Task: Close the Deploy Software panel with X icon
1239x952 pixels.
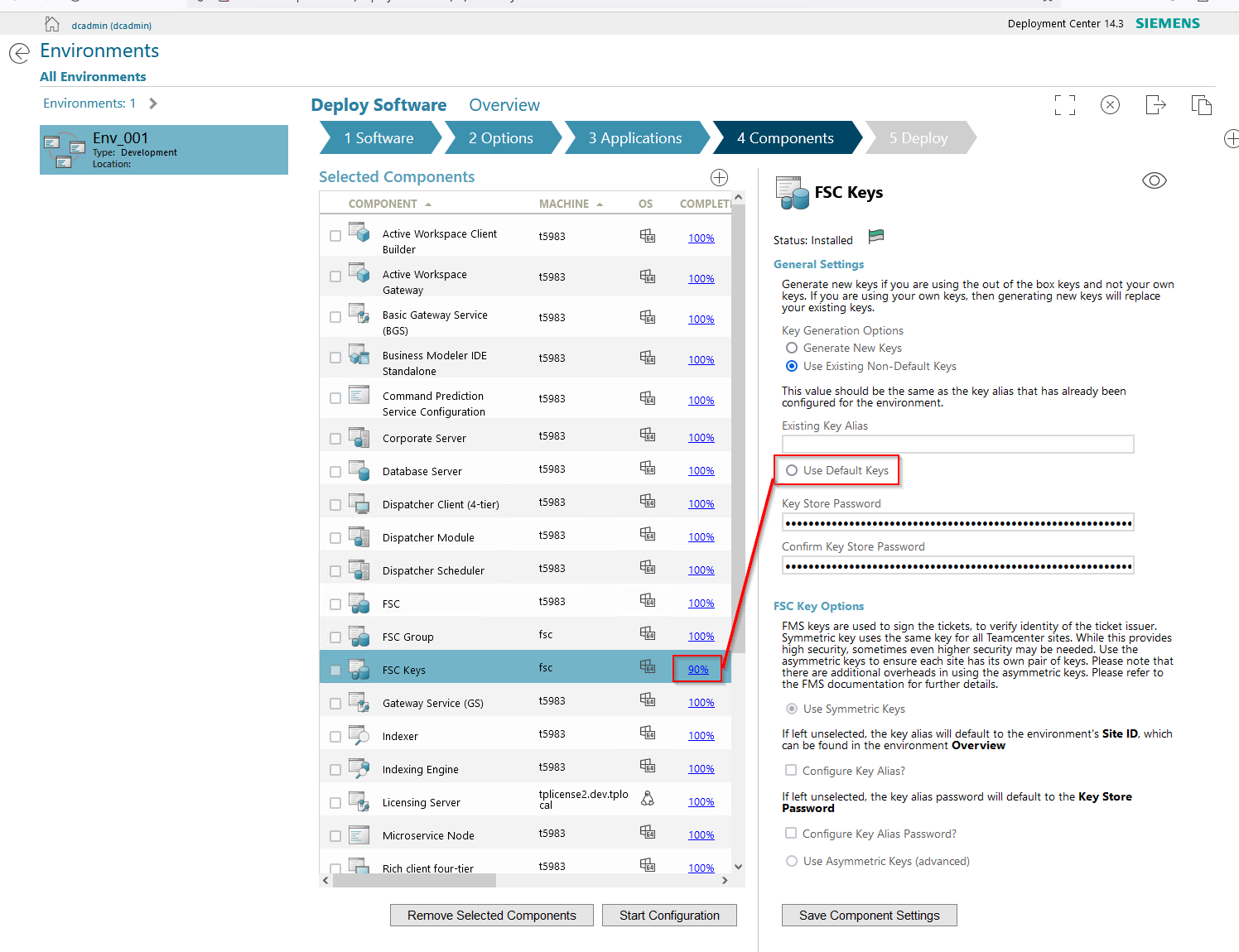Action: [x=1110, y=105]
